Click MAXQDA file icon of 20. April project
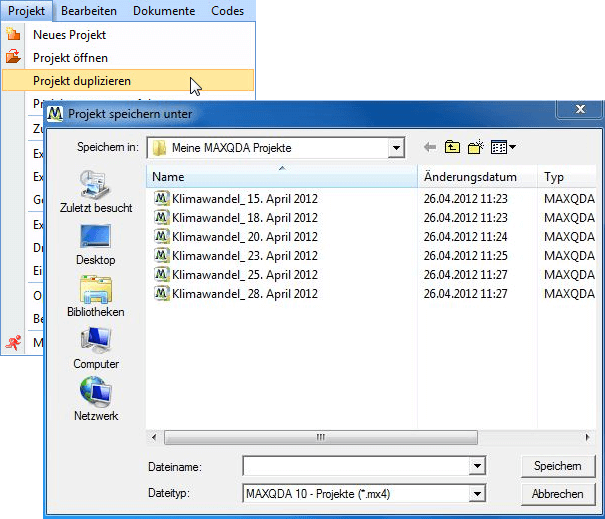605x519 pixels. tap(162, 236)
